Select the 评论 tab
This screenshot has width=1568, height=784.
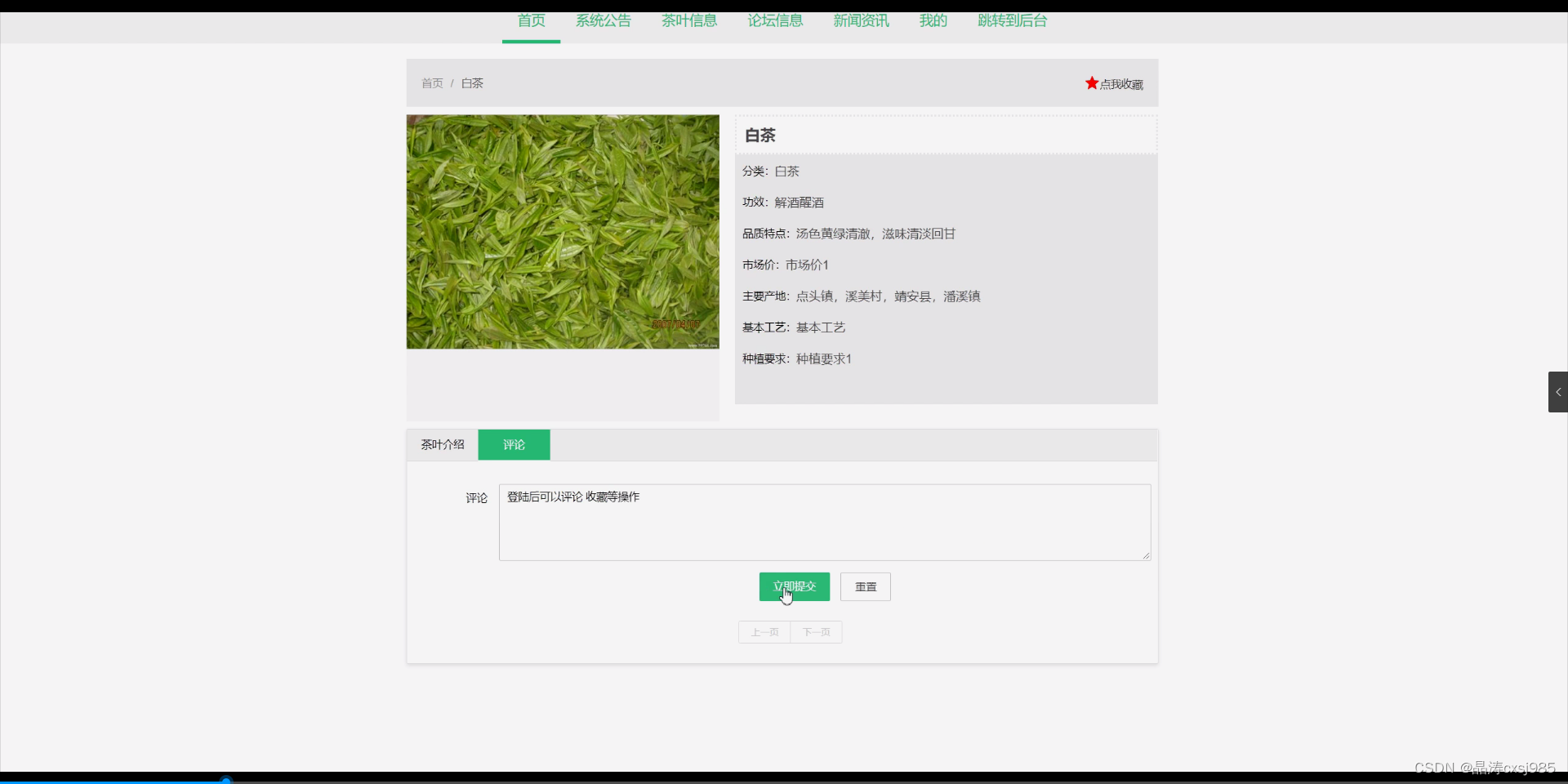pyautogui.click(x=514, y=444)
